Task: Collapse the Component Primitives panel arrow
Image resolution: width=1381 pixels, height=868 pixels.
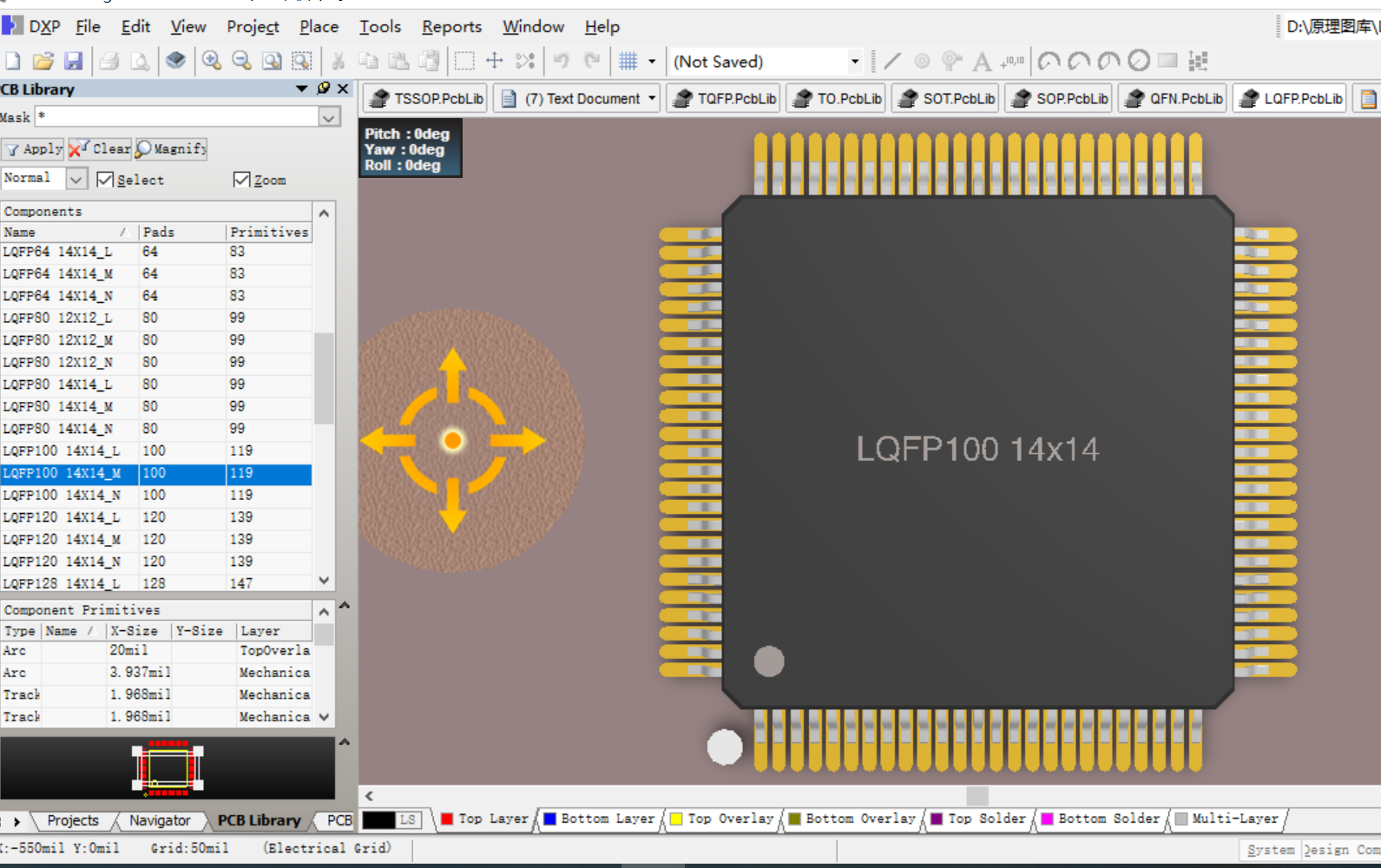Action: [x=345, y=605]
